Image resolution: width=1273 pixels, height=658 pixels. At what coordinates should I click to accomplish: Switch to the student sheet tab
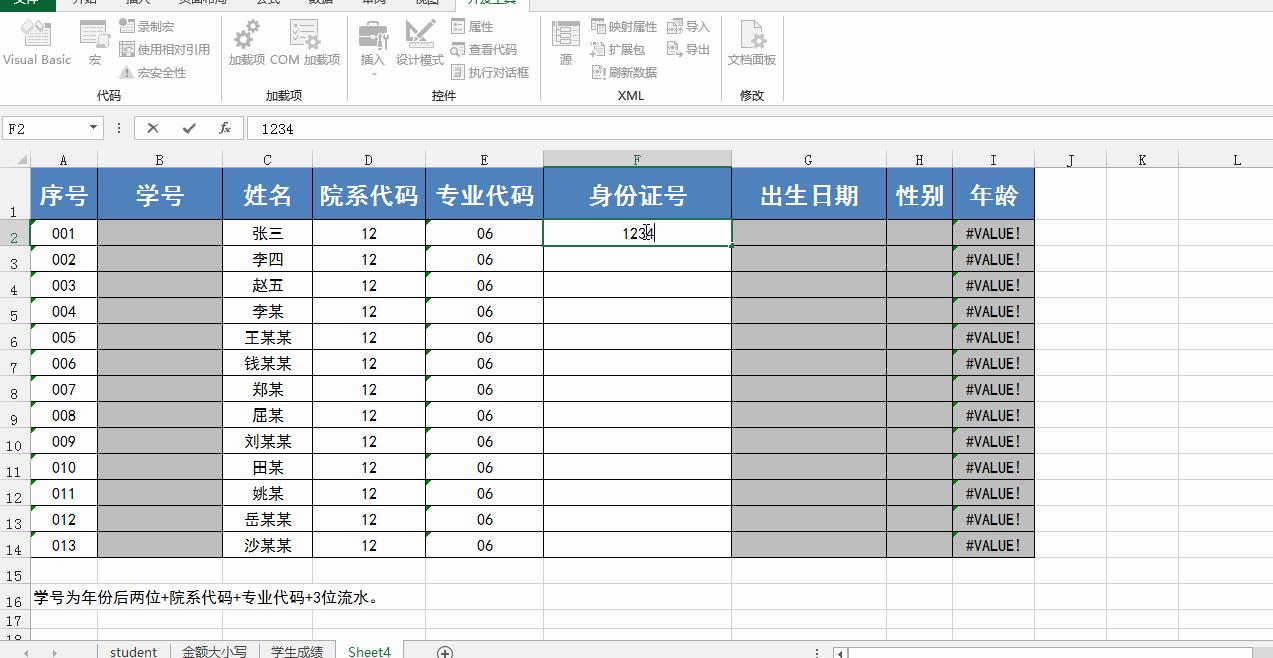pyautogui.click(x=132, y=650)
